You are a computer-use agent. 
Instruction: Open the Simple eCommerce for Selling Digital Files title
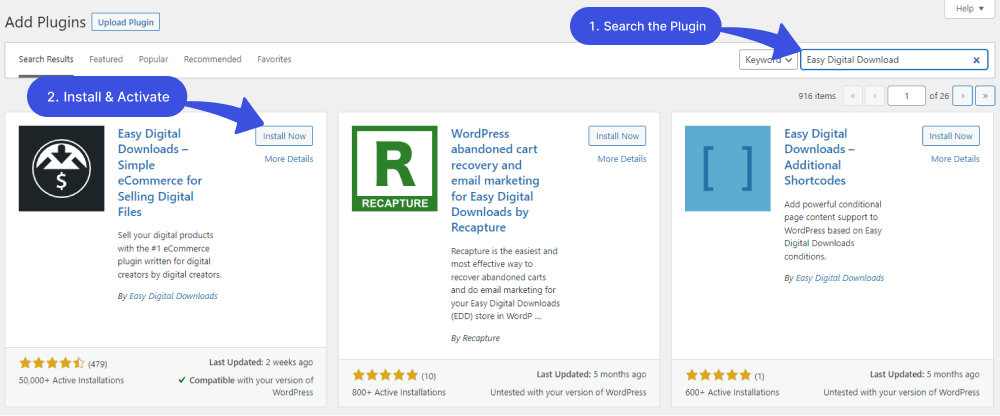pos(162,173)
